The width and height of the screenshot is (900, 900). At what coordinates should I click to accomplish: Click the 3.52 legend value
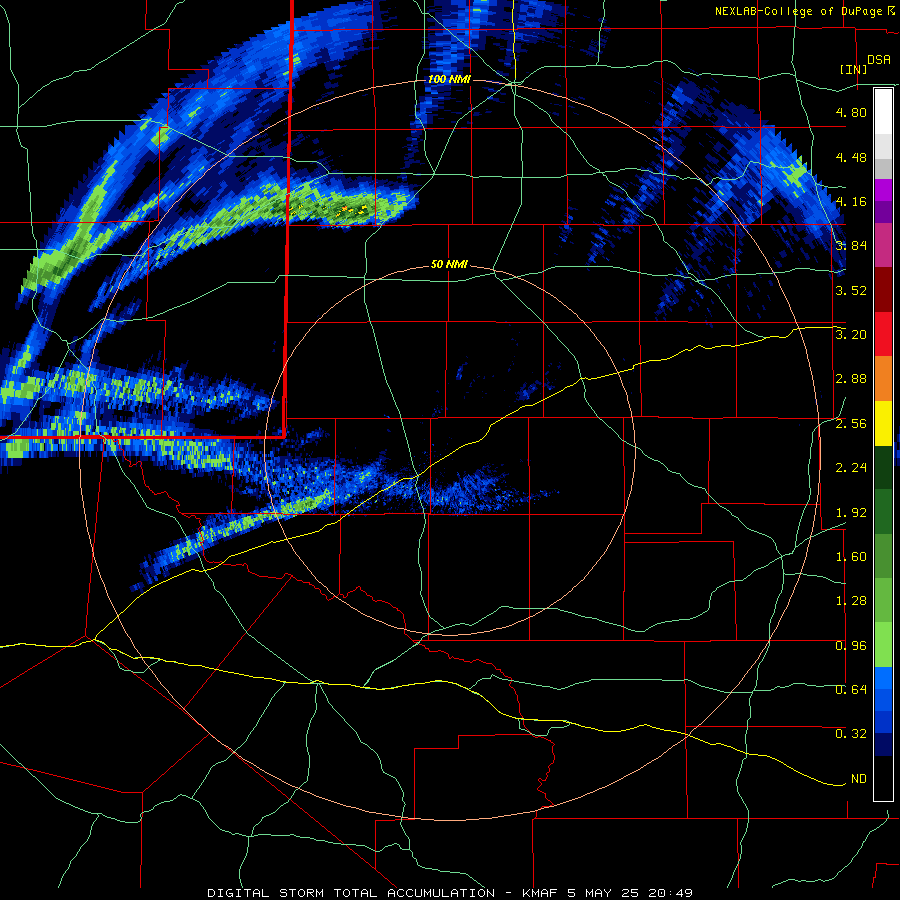[851, 290]
